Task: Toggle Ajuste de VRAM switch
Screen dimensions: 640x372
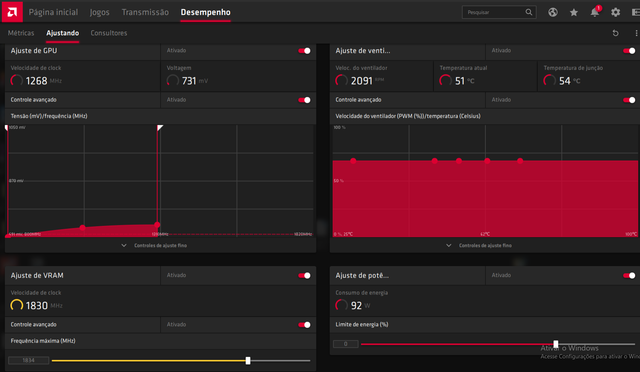Action: pyautogui.click(x=304, y=276)
